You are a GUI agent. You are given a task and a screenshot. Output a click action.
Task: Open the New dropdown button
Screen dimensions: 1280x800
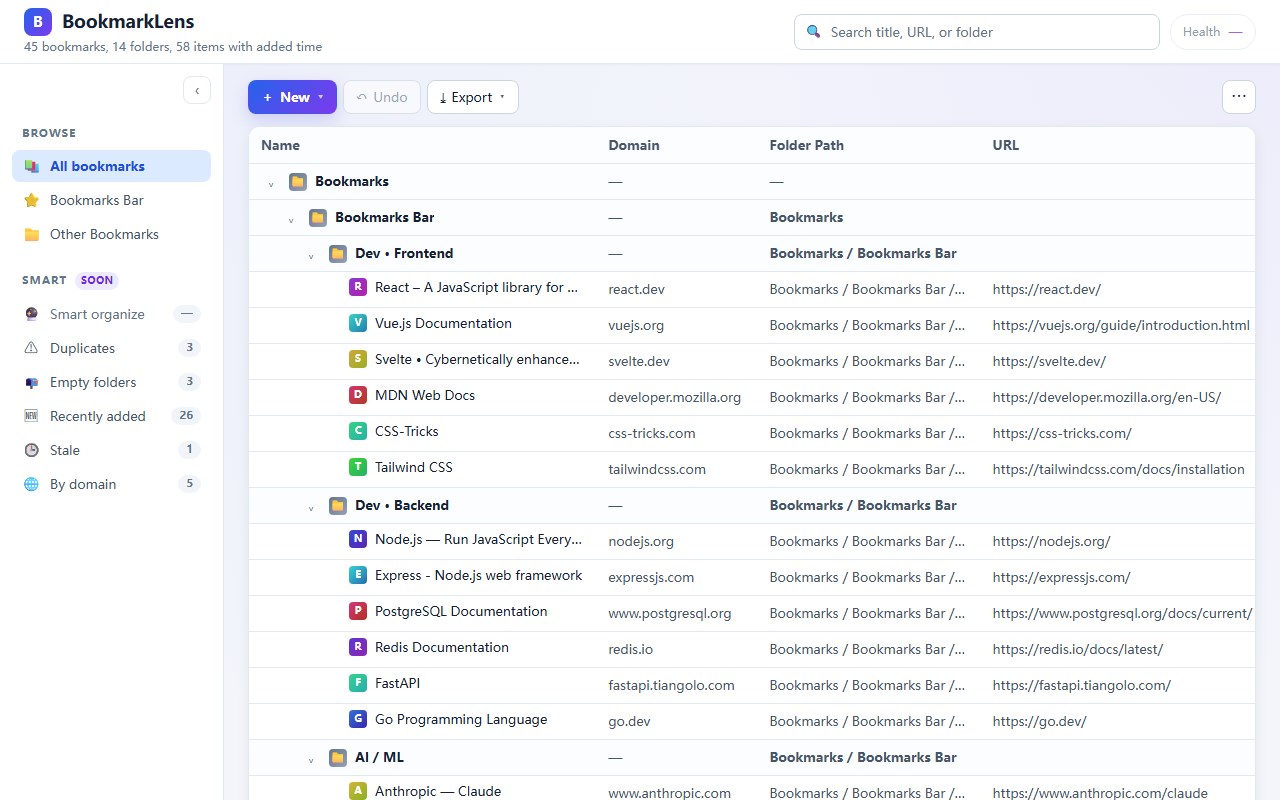(x=292, y=97)
